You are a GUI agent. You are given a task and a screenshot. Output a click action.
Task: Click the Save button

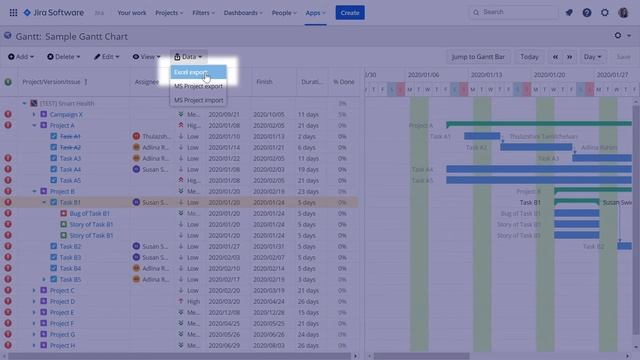pyautogui.click(x=623, y=57)
